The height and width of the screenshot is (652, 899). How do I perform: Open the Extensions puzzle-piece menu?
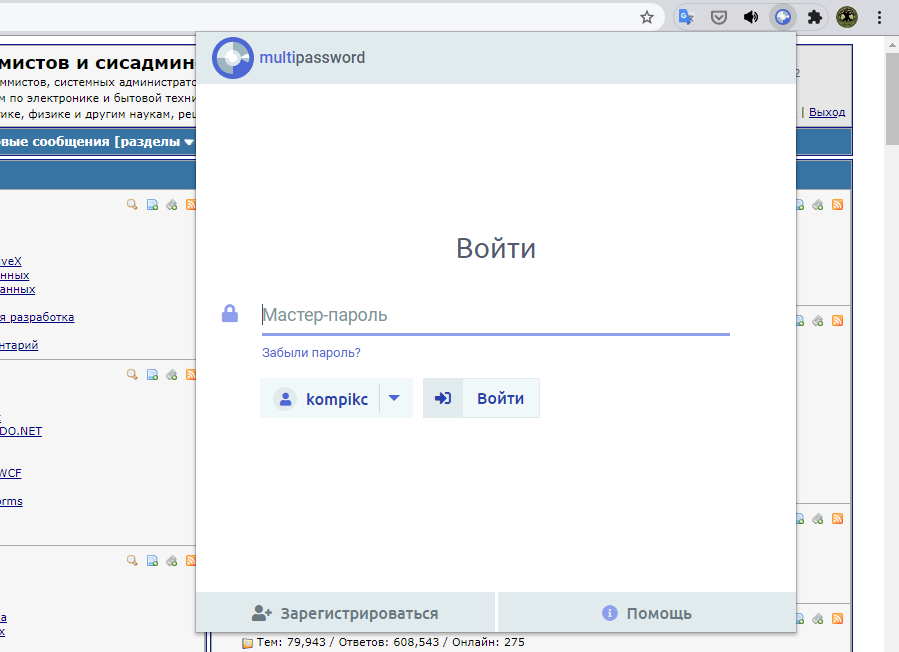click(x=815, y=17)
